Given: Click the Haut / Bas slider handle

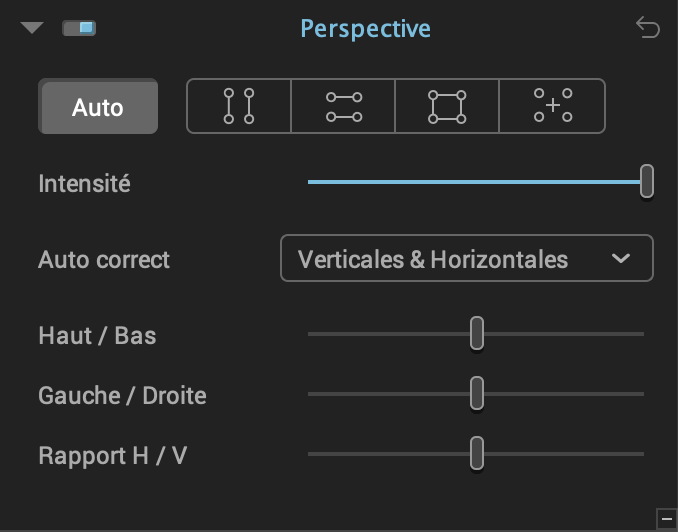Looking at the screenshot, I should pos(477,333).
